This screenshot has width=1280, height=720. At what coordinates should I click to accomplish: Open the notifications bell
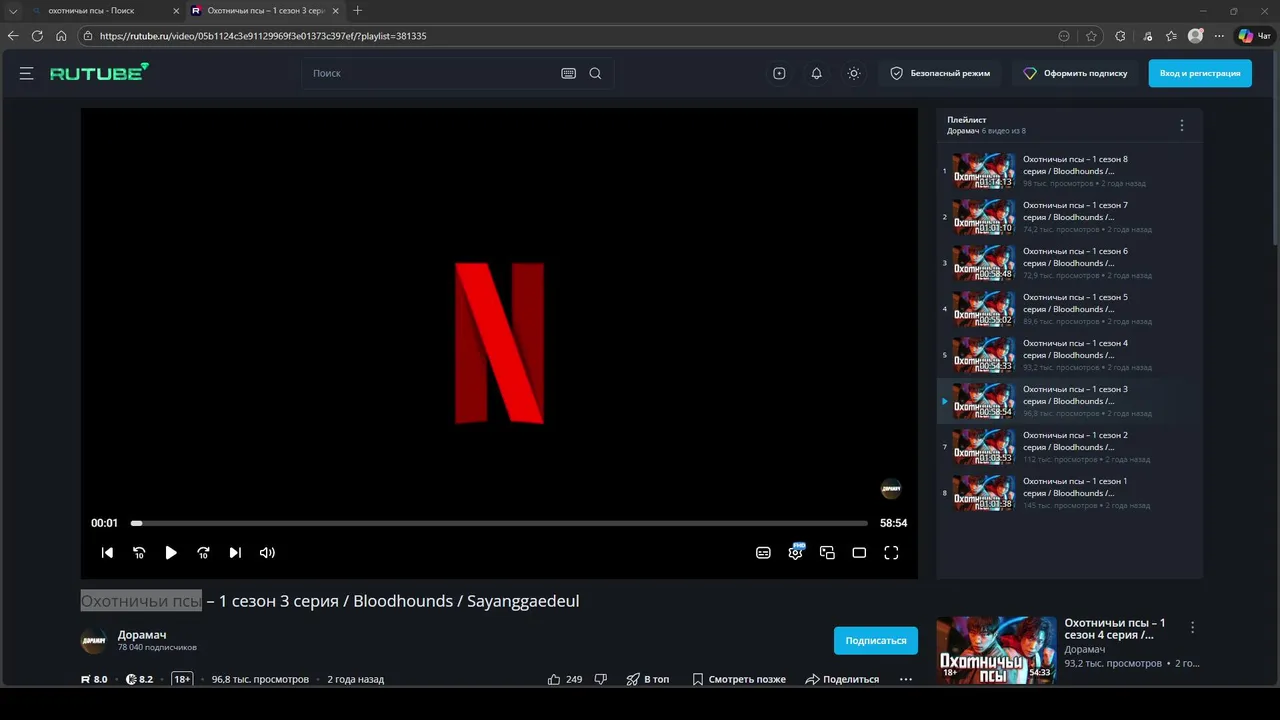click(816, 73)
